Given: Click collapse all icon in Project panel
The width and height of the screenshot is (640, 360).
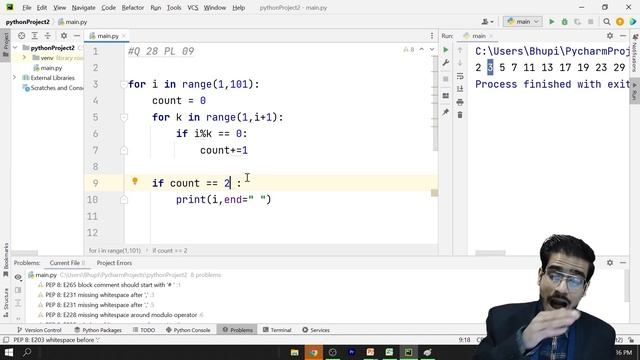Looking at the screenshot, I should pyautogui.click(x=48, y=36).
